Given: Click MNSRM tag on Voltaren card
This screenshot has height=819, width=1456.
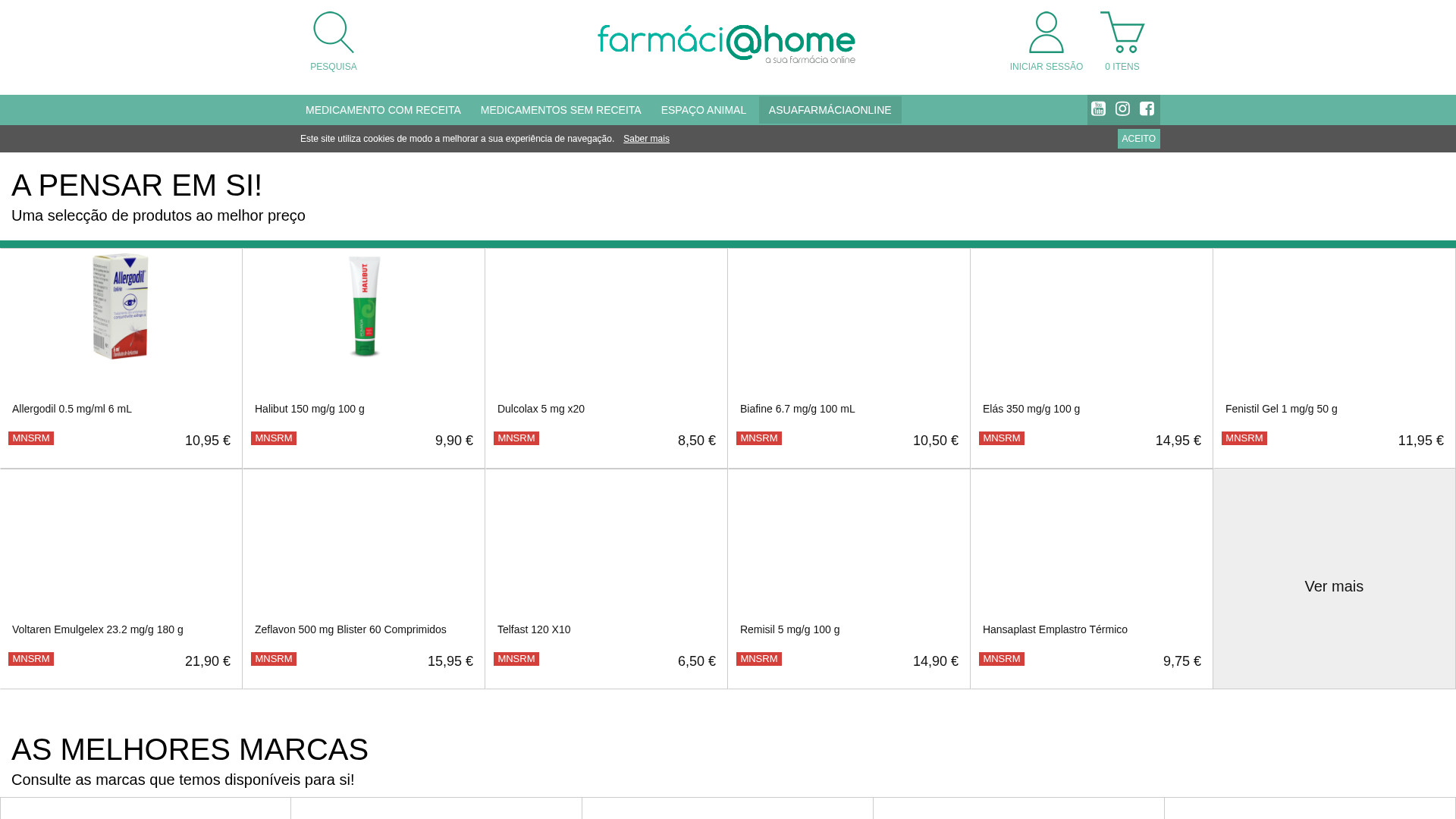Looking at the screenshot, I should click(x=31, y=659).
